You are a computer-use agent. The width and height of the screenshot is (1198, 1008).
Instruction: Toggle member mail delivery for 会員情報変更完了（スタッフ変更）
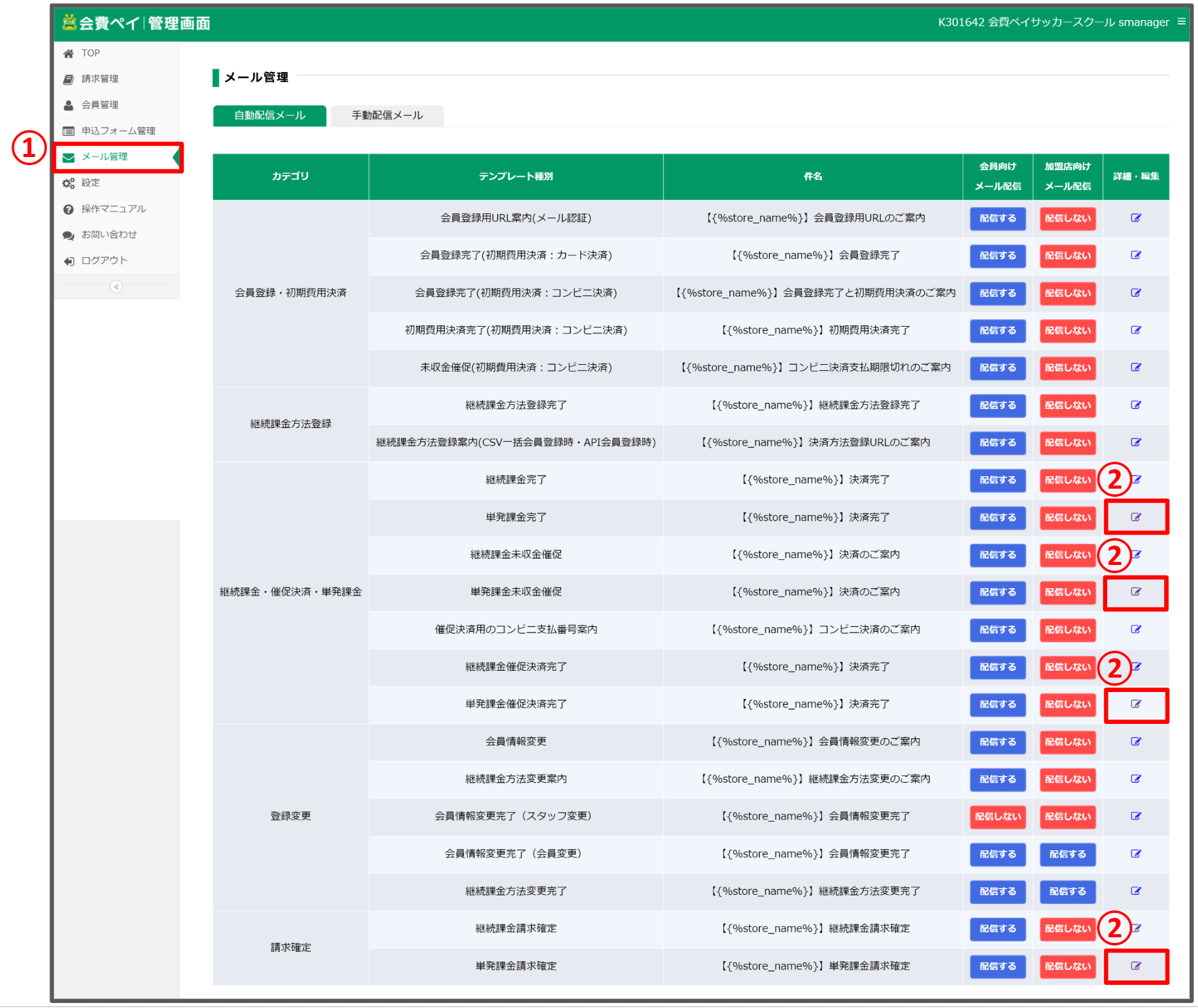(997, 817)
